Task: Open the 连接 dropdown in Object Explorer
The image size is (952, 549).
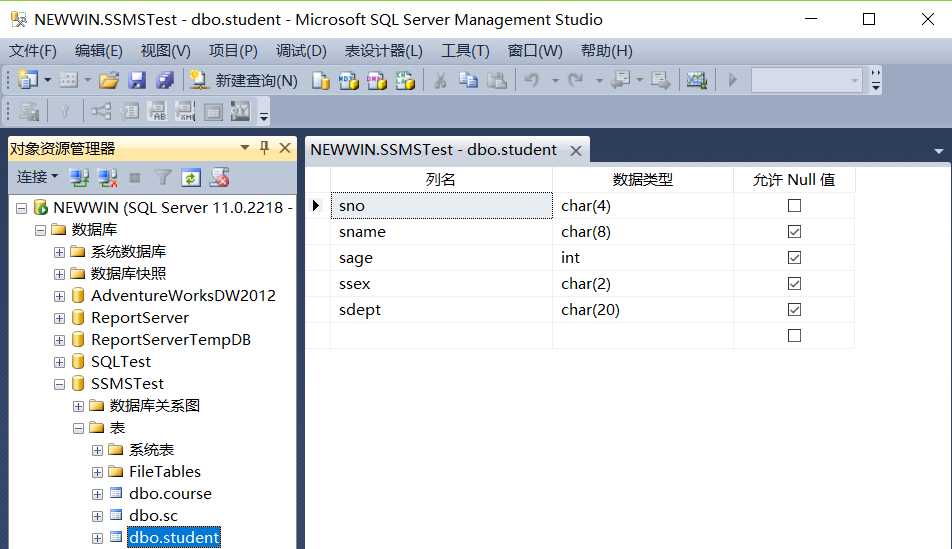Action: click(38, 177)
